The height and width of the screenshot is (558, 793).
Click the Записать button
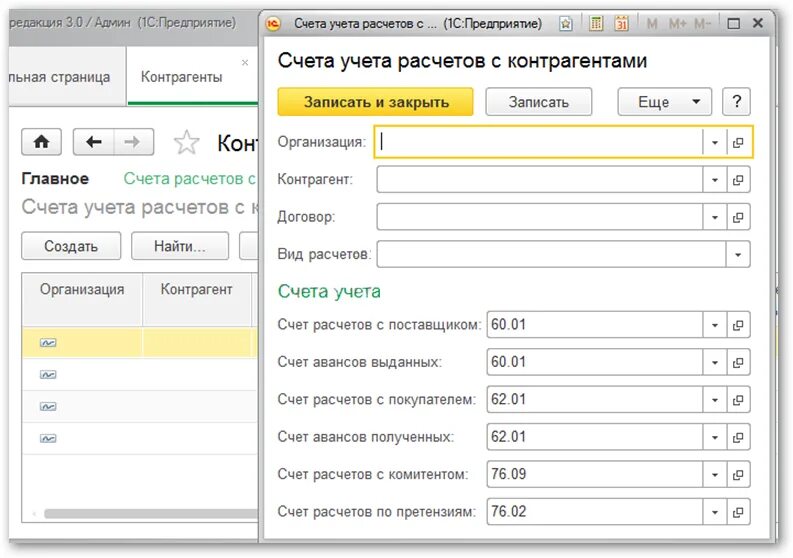(539, 102)
